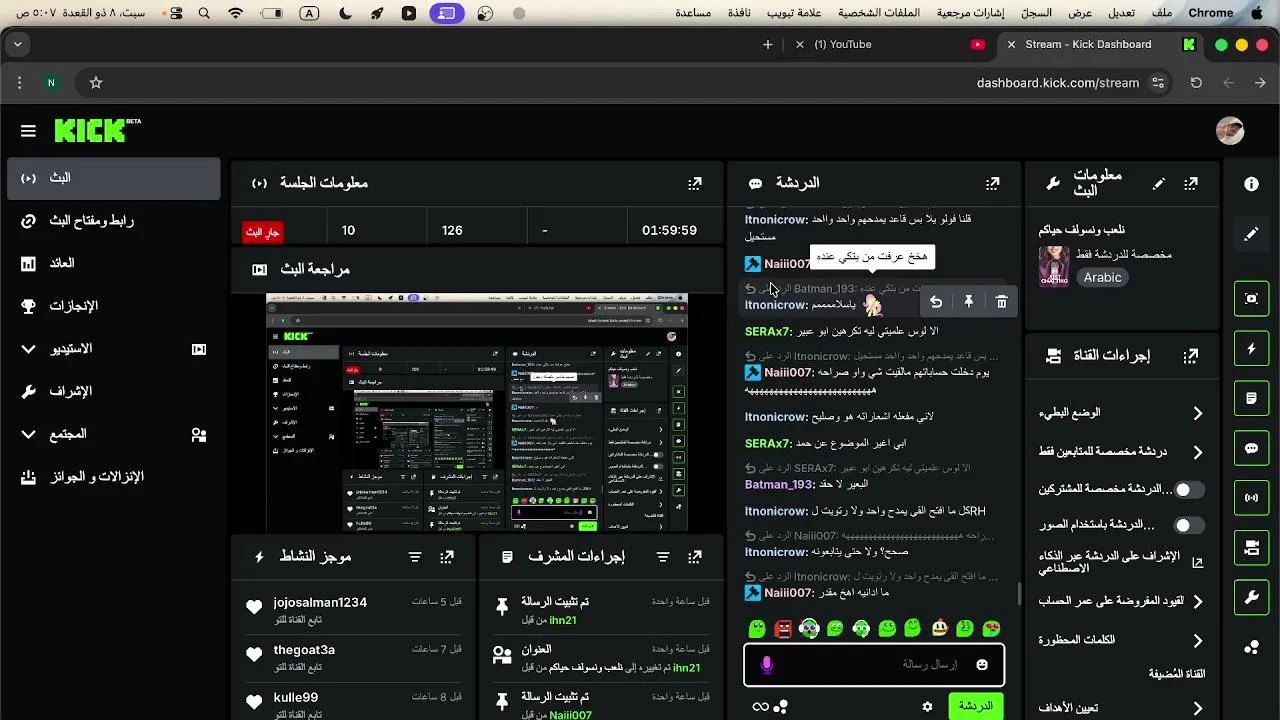This screenshot has width=1280, height=720.
Task: Click the info icon in the right rail
Action: pyautogui.click(x=1251, y=184)
